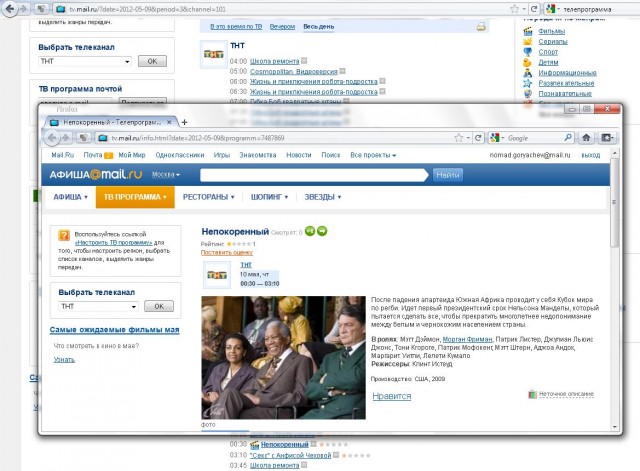Click reload button in front window address bar
This screenshot has width=640, height=471.
(x=478, y=138)
